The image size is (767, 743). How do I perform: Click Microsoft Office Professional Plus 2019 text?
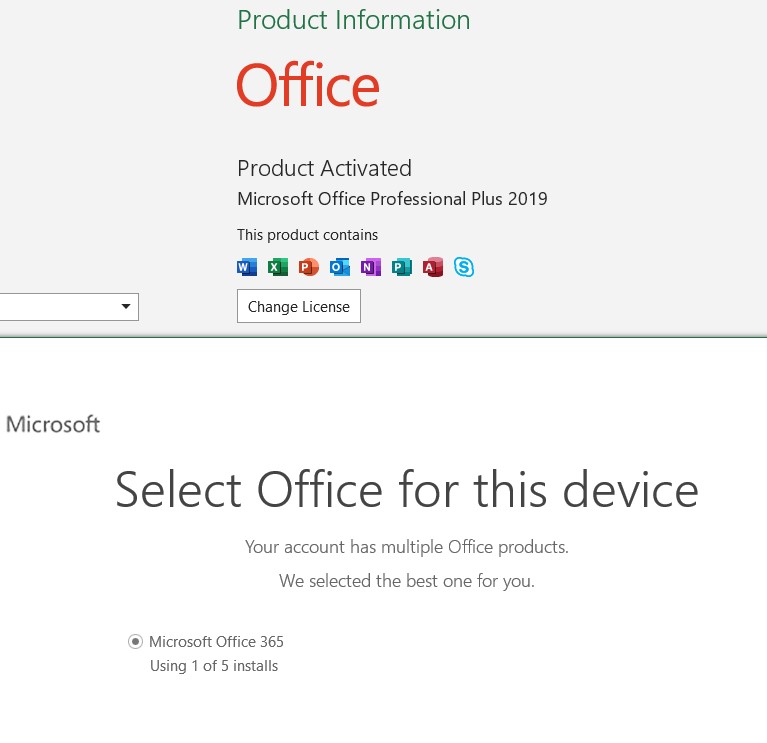click(392, 199)
